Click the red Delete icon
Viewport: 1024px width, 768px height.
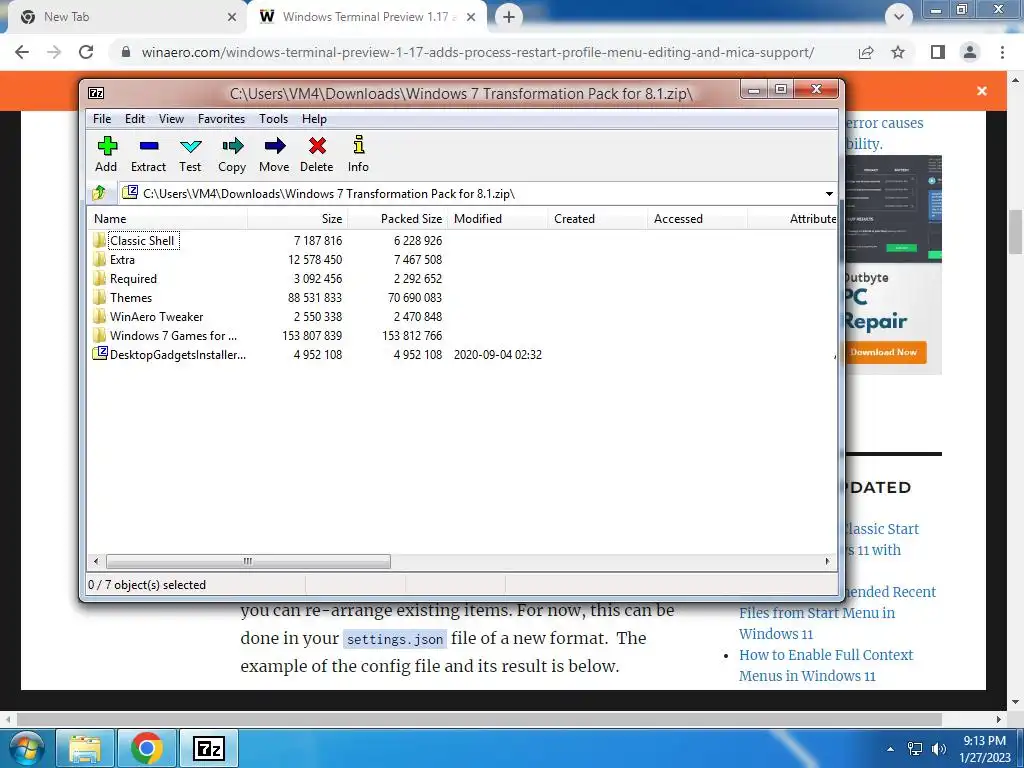point(317,146)
